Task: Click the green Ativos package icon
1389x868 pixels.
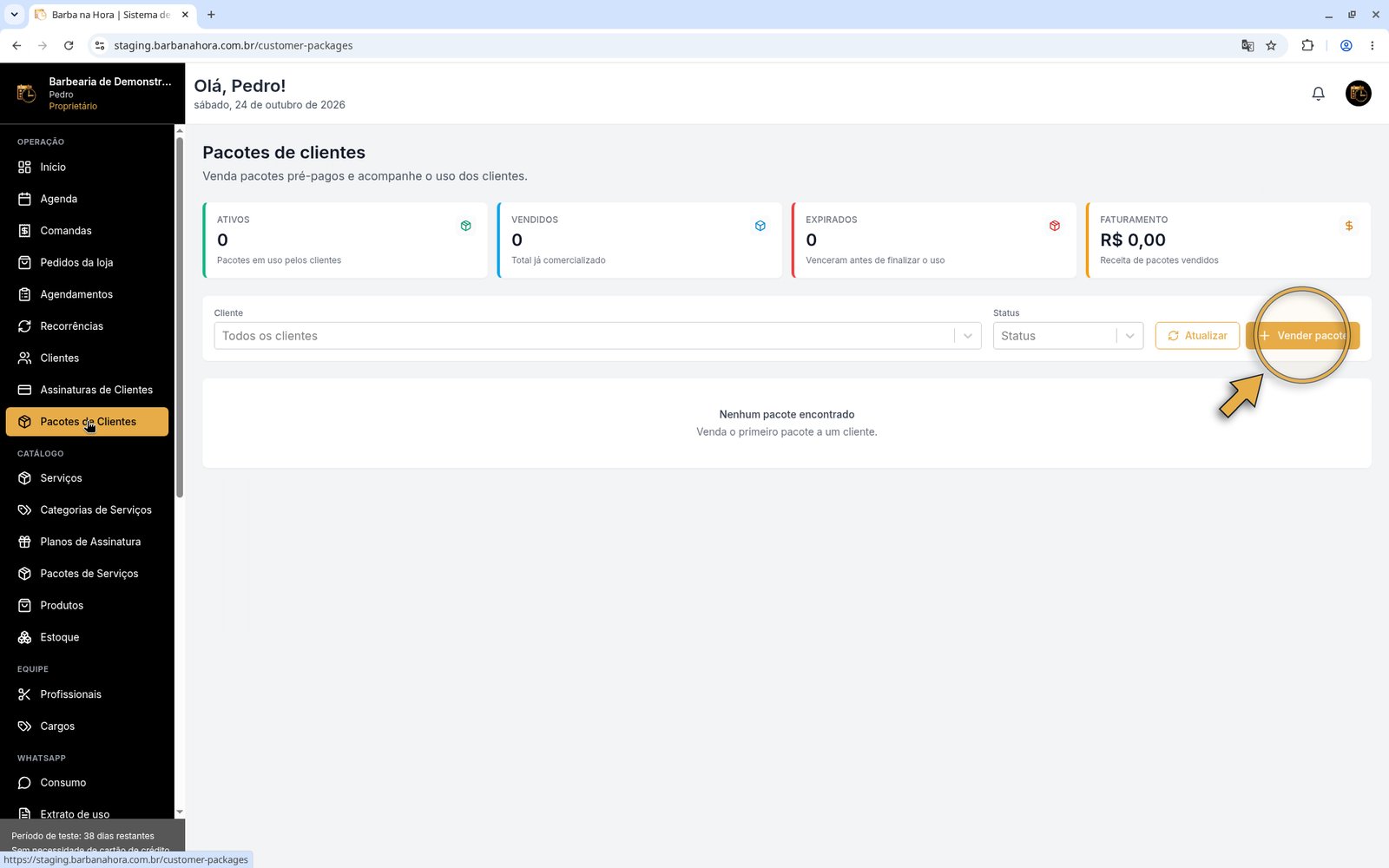Action: pos(466,226)
